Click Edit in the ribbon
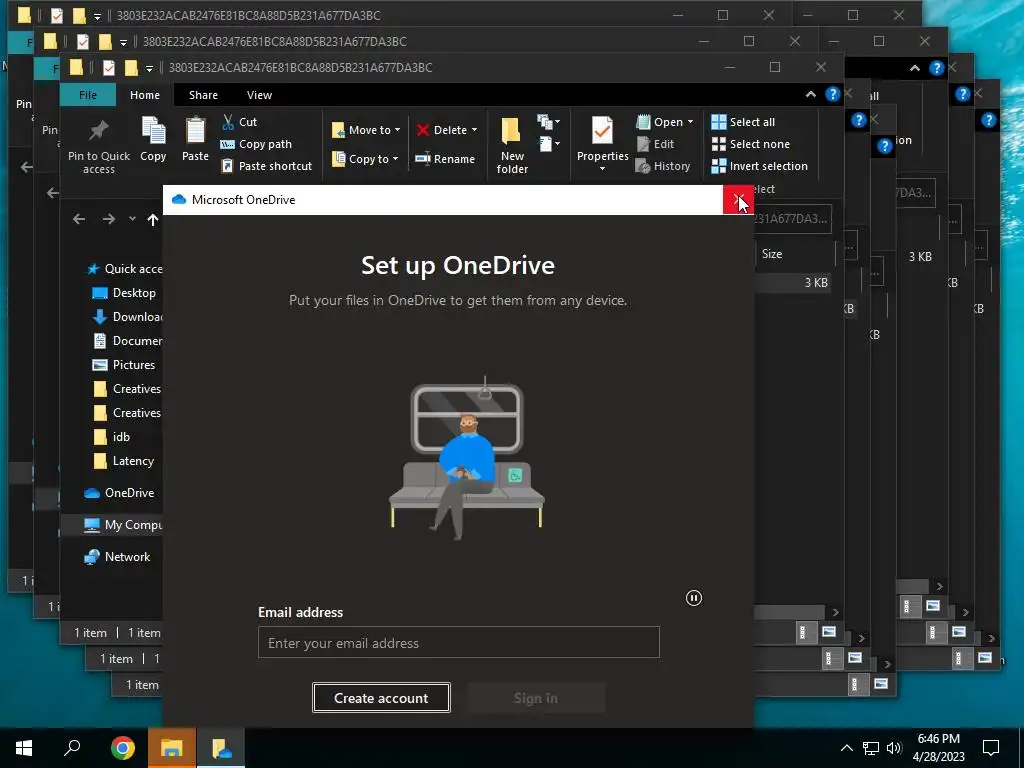Screen dimensions: 1024x768 pyautogui.click(x=655, y=144)
